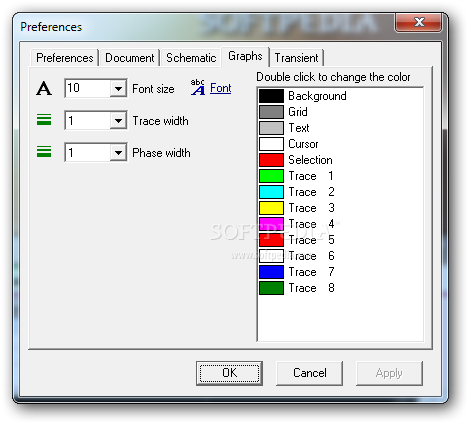Click the 'Background' label in color list
Viewport: 469px width, 424px height.
coord(317,96)
